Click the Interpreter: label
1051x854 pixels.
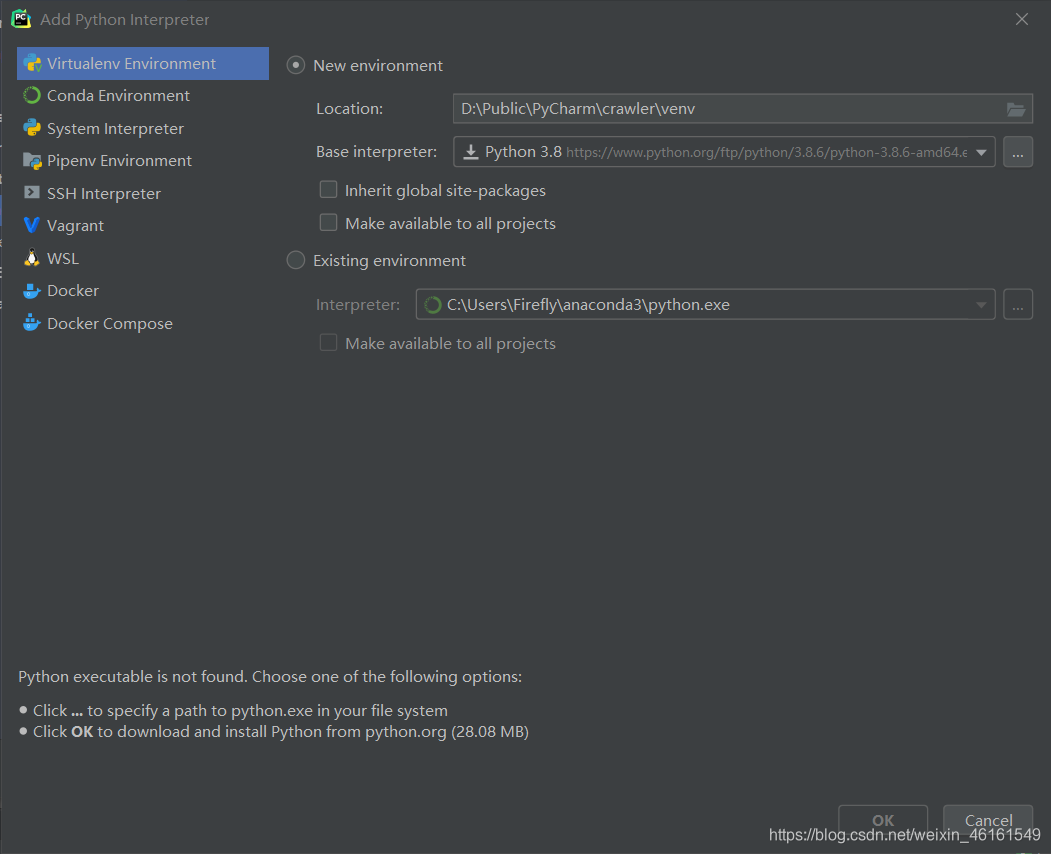[358, 305]
